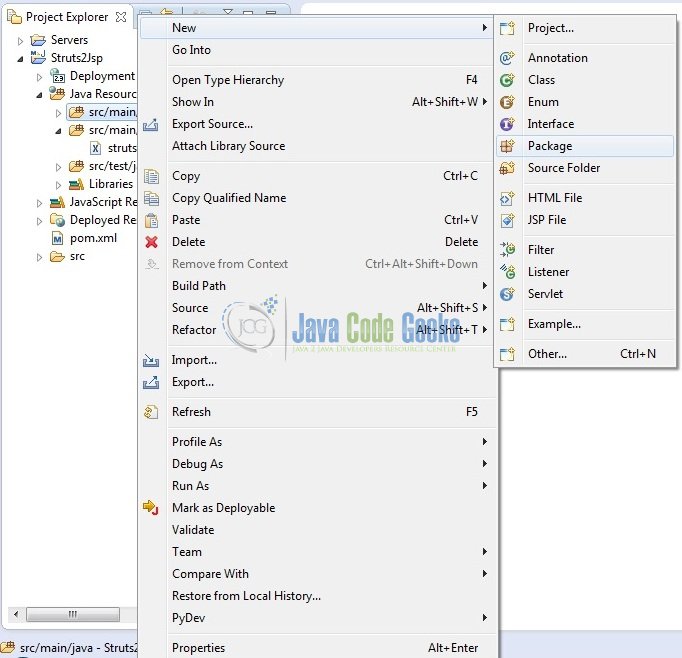
Task: Click the Annotation @ icon
Action: click(x=507, y=58)
